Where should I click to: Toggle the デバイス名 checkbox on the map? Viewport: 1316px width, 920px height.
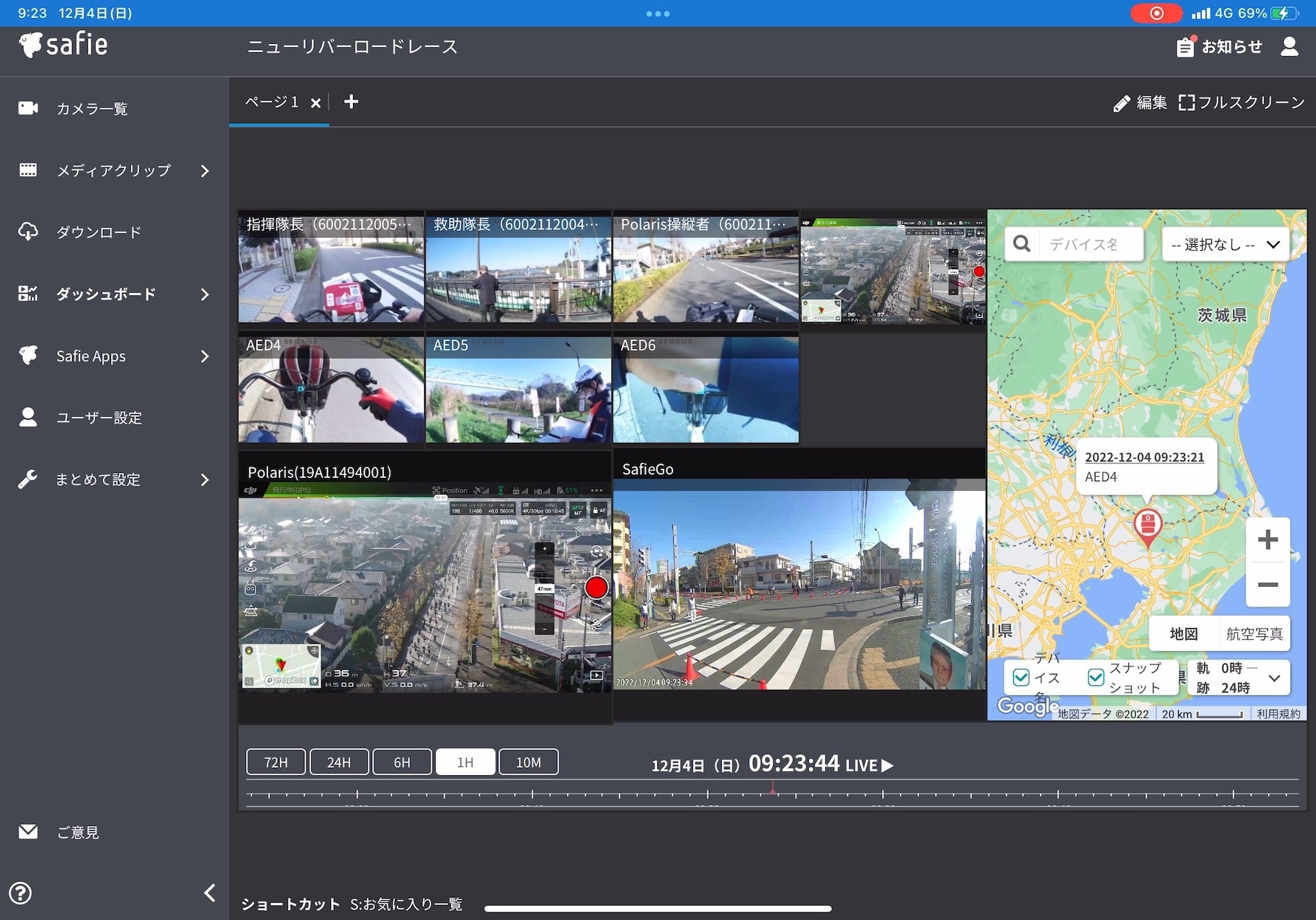point(1021,677)
